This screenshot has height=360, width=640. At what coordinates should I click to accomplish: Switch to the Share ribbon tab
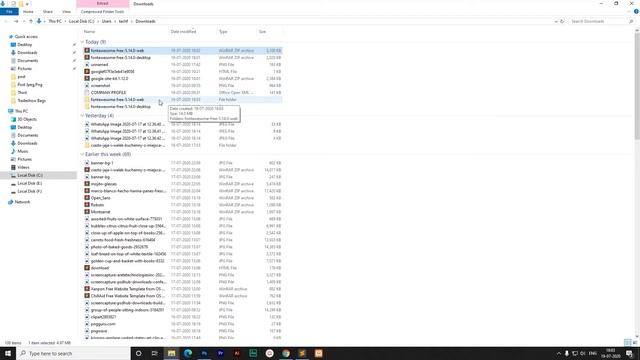(x=48, y=12)
